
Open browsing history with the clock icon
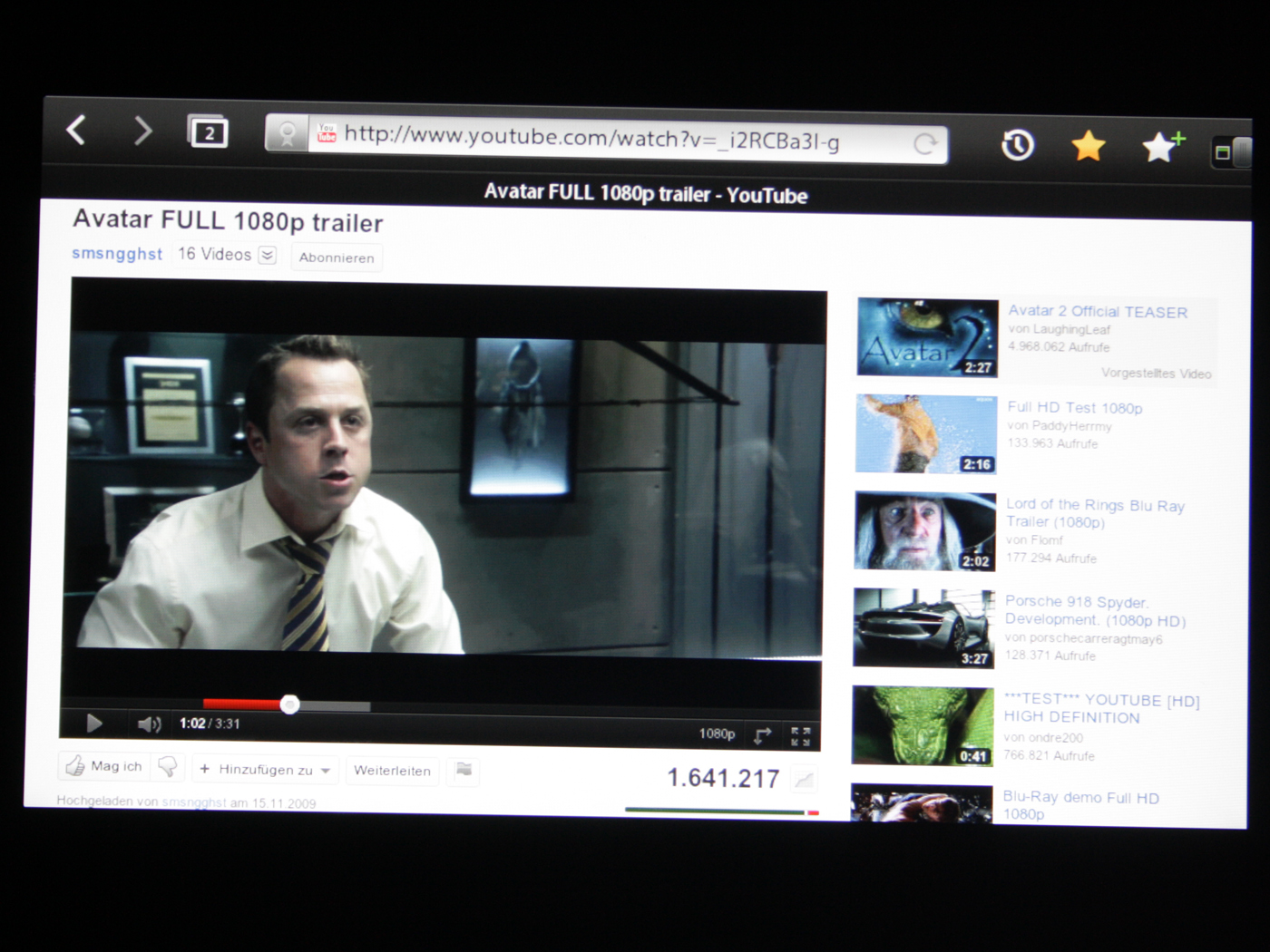pos(1018,145)
